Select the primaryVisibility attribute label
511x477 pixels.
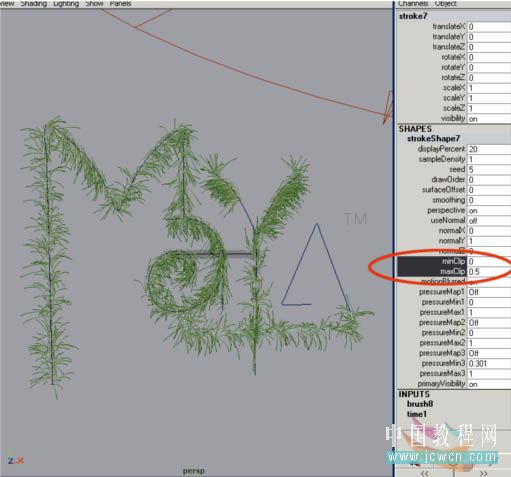pos(441,384)
